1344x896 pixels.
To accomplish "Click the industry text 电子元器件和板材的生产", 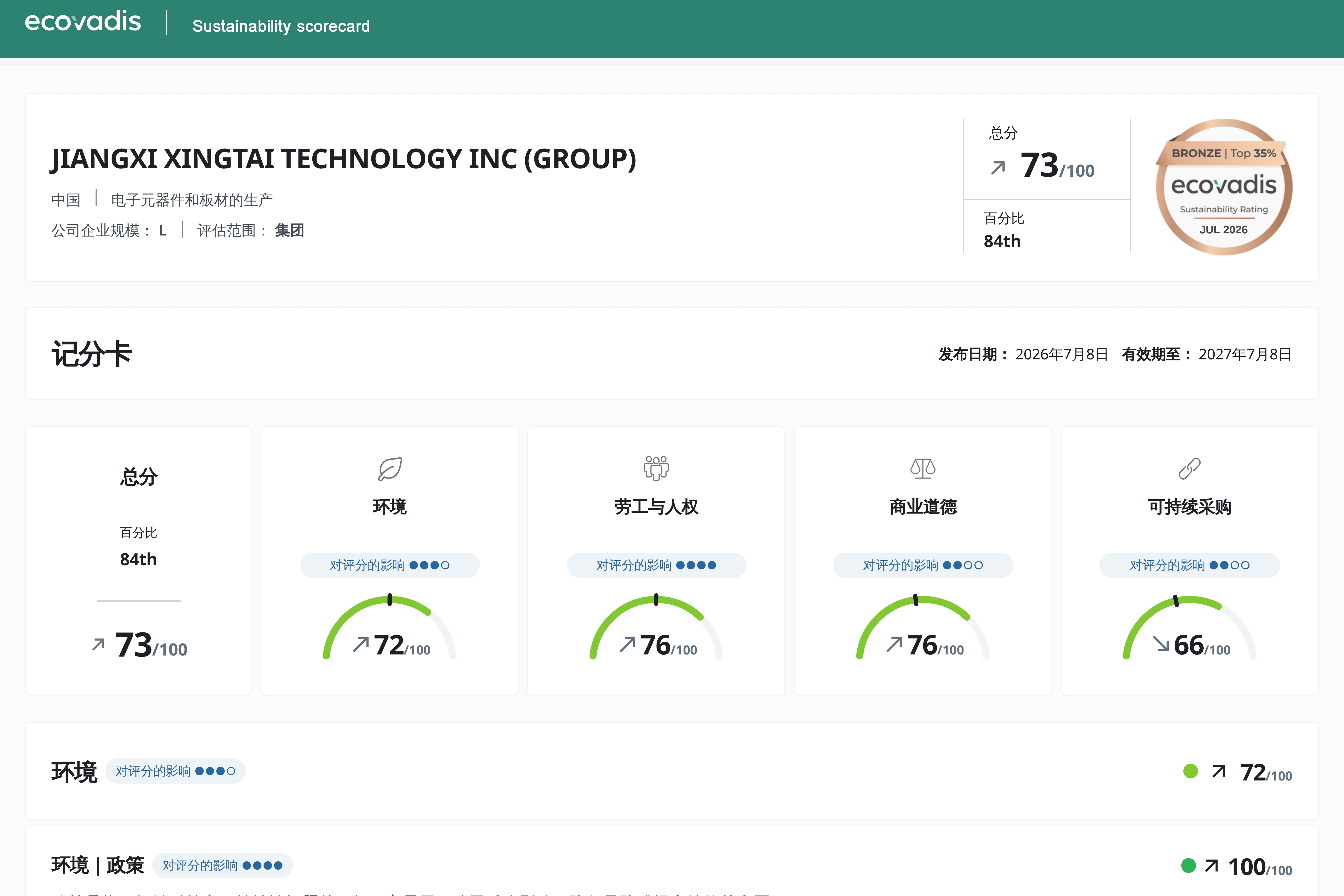I will [192, 200].
